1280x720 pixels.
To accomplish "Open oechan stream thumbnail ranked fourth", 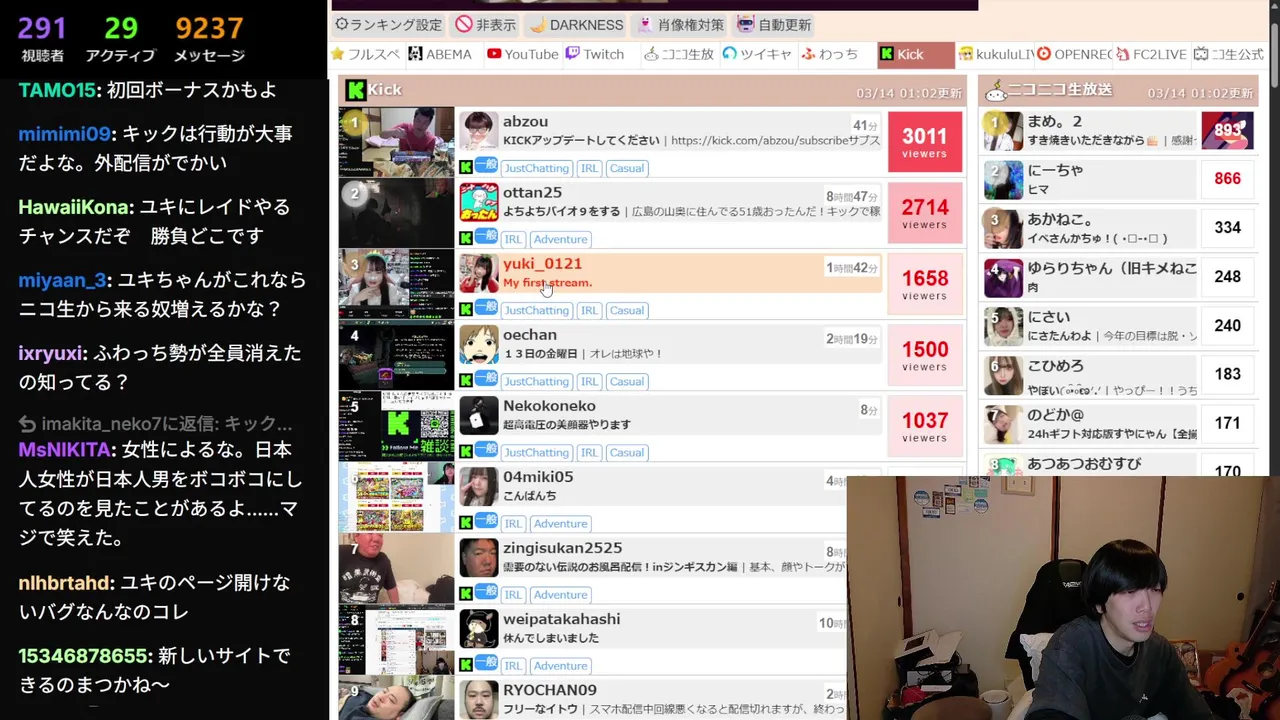I will 396,354.
